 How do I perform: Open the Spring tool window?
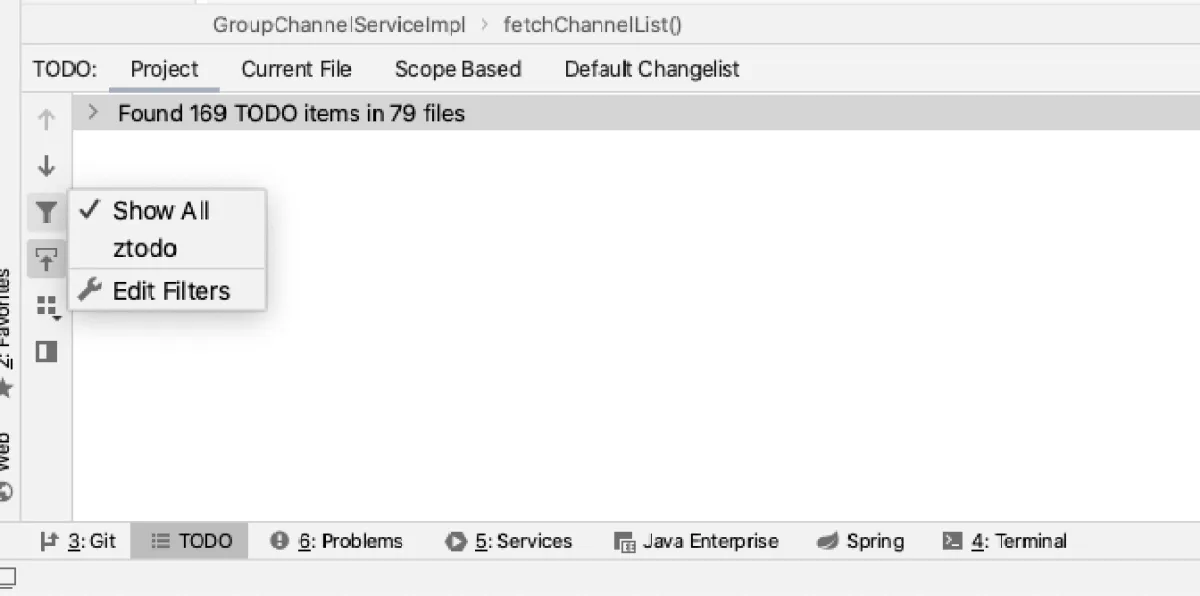coord(861,541)
